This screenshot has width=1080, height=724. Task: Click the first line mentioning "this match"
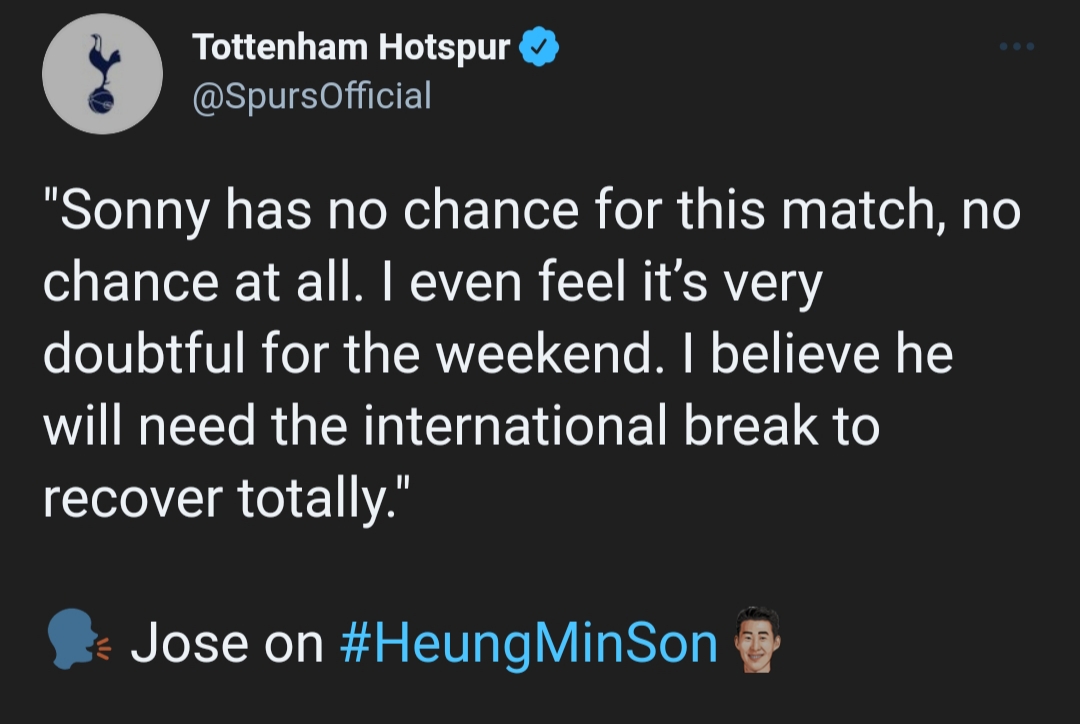[530, 213]
